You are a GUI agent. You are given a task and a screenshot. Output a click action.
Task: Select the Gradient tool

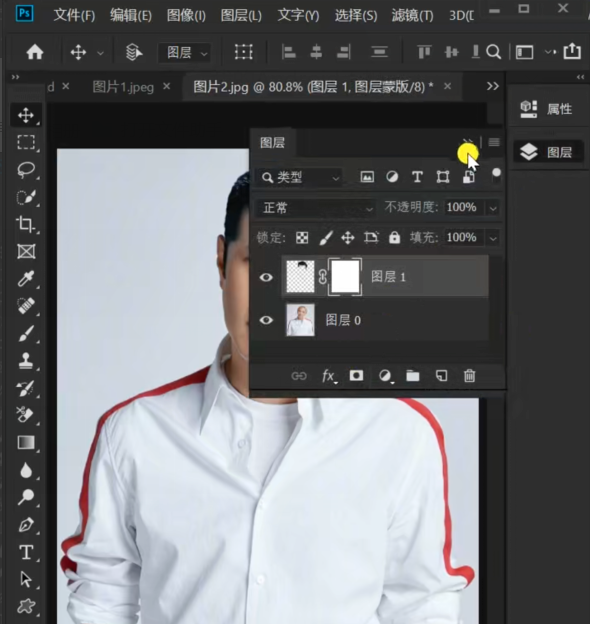(26, 443)
